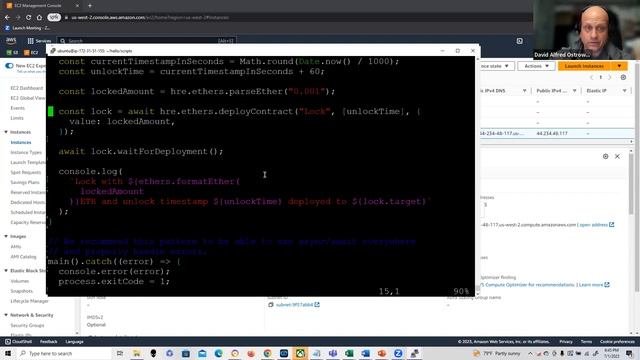The width and height of the screenshot is (640, 360).
Task: Open EC2 Global View in the sidebar
Action: point(28,98)
